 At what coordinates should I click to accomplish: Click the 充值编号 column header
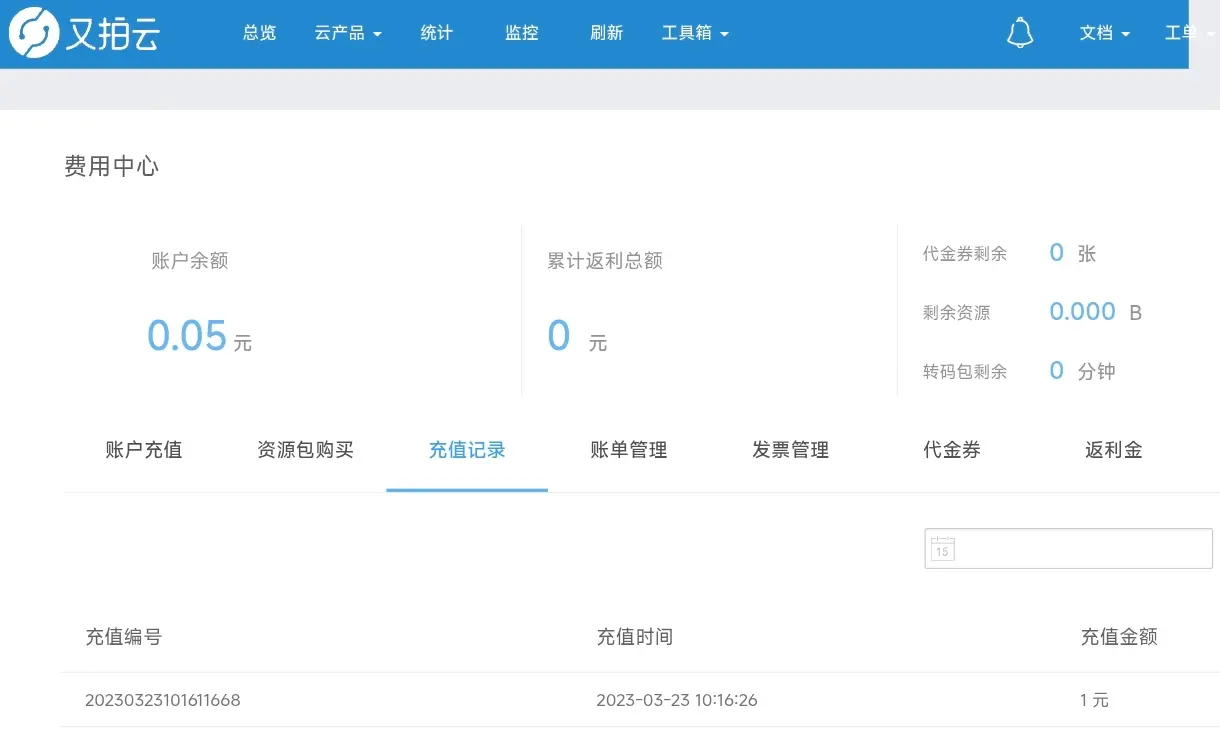coord(123,637)
